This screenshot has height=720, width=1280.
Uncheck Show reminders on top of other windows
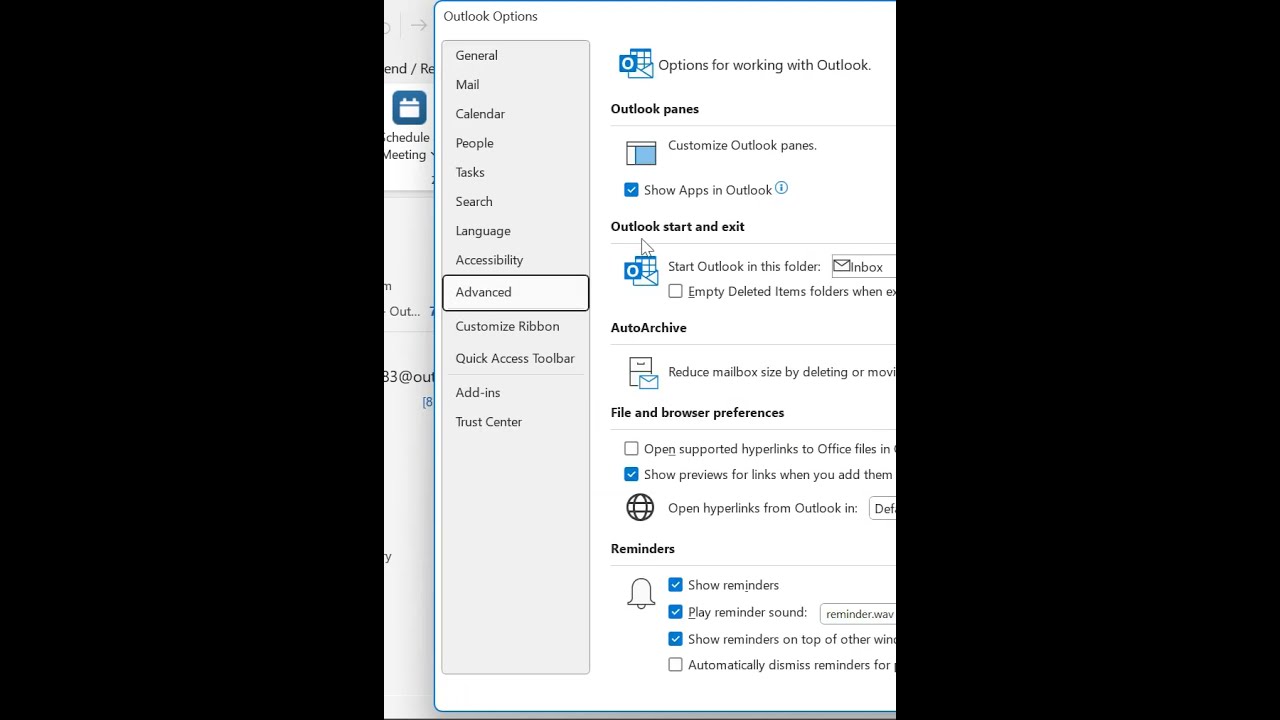click(x=675, y=639)
